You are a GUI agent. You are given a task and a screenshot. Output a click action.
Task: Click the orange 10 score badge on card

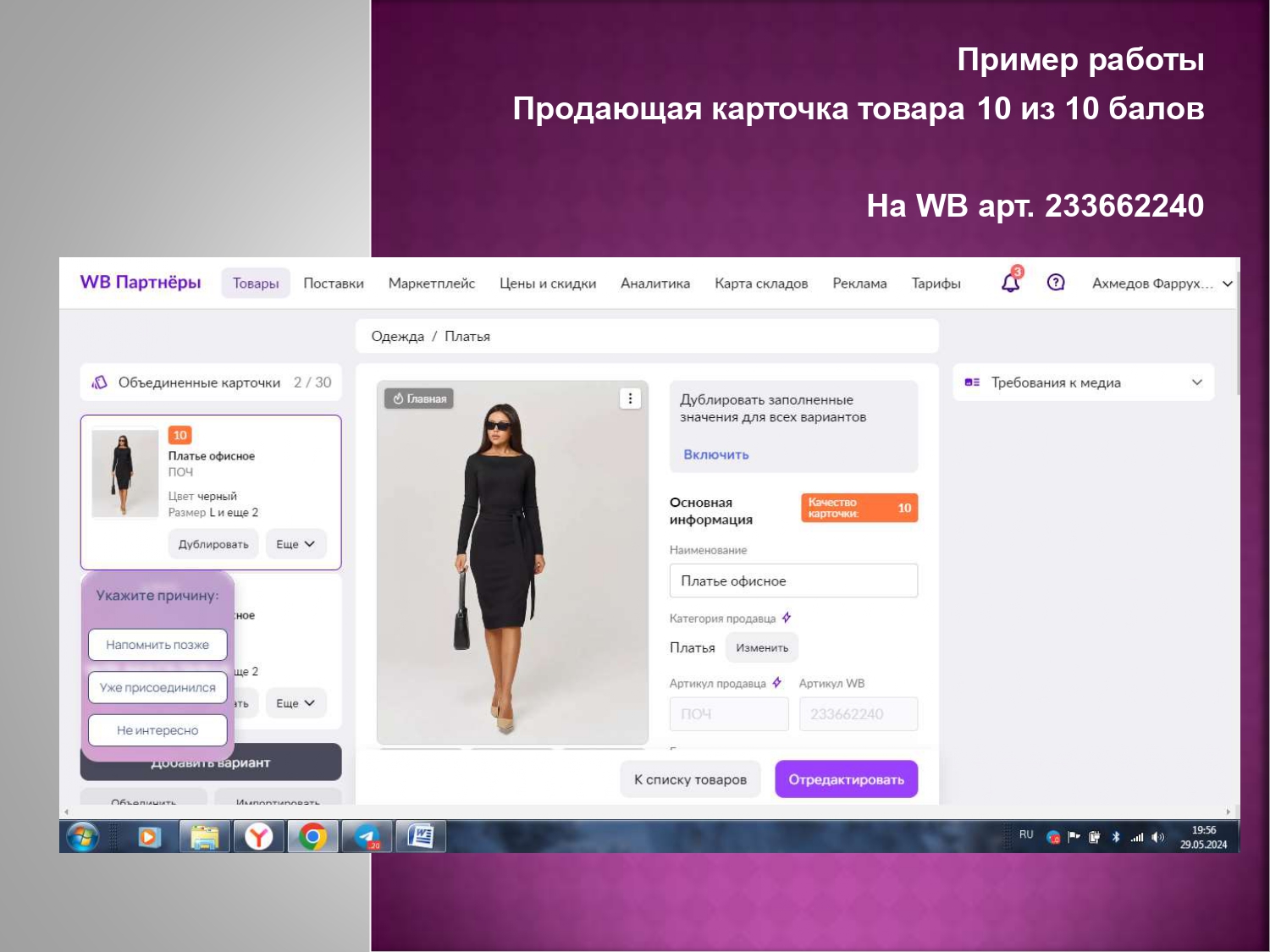179,435
